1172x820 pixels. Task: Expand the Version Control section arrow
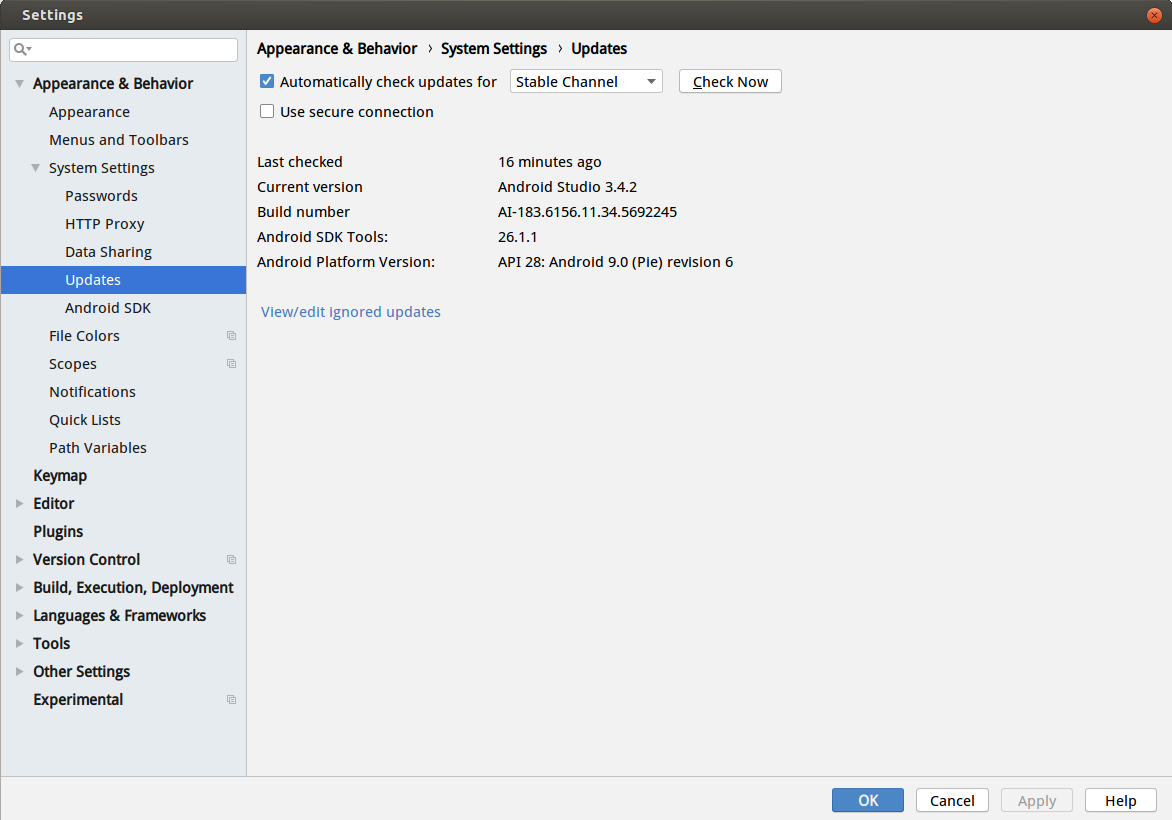tap(19, 560)
